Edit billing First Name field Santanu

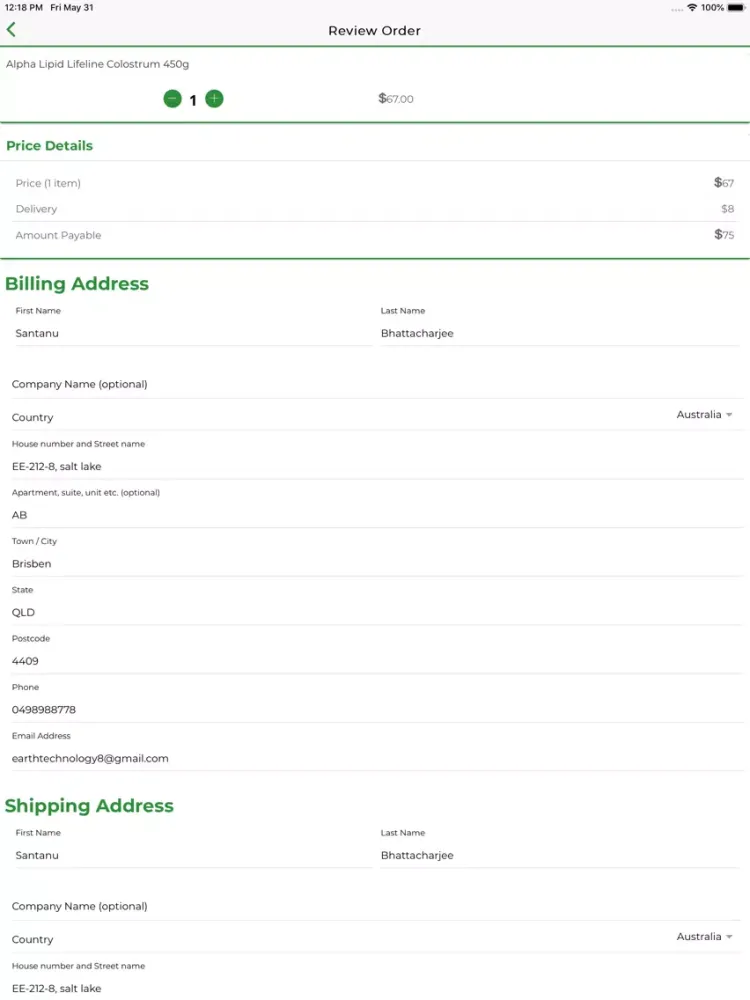[190, 333]
